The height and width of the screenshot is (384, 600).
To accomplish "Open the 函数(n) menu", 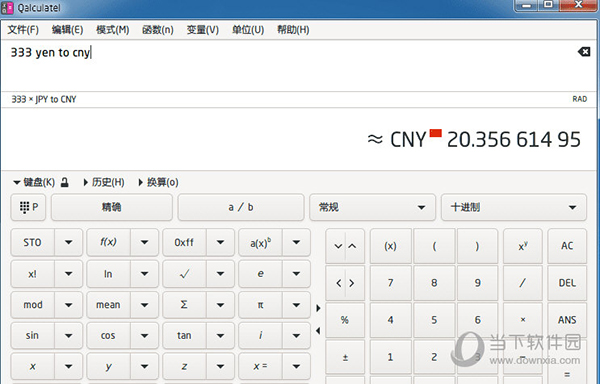I will coord(158,30).
